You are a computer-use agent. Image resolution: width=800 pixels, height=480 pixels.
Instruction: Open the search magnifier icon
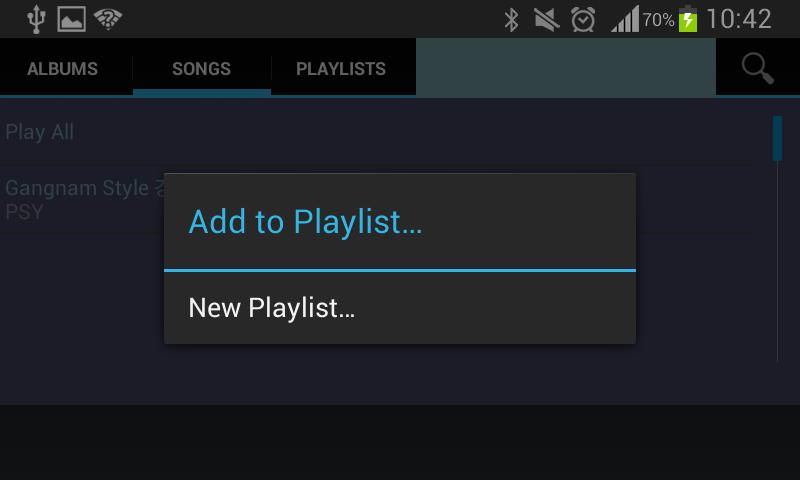758,68
